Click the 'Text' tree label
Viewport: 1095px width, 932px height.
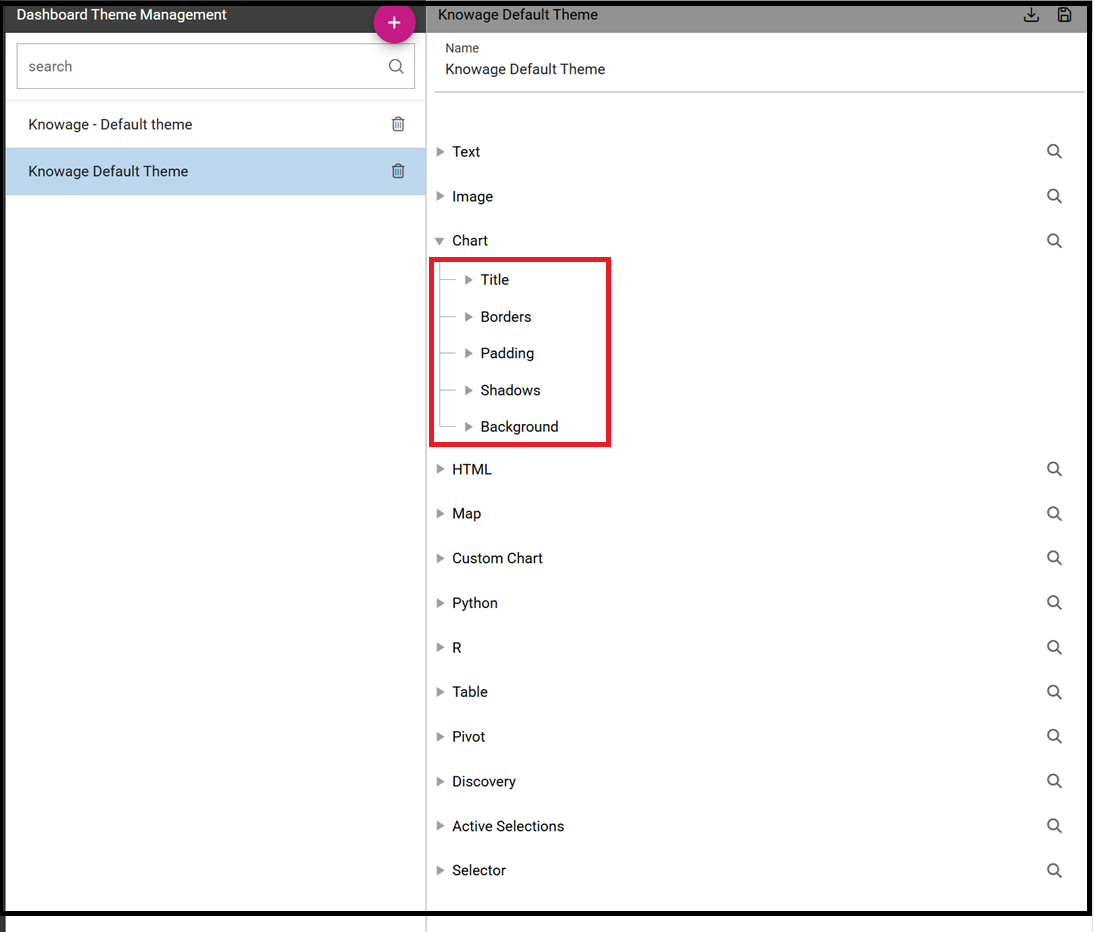pyautogui.click(x=466, y=151)
